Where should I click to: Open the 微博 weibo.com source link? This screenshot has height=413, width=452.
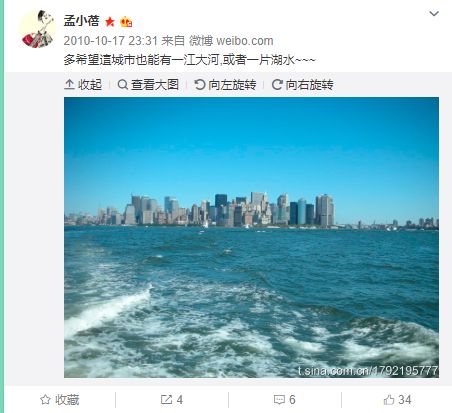[231, 41]
